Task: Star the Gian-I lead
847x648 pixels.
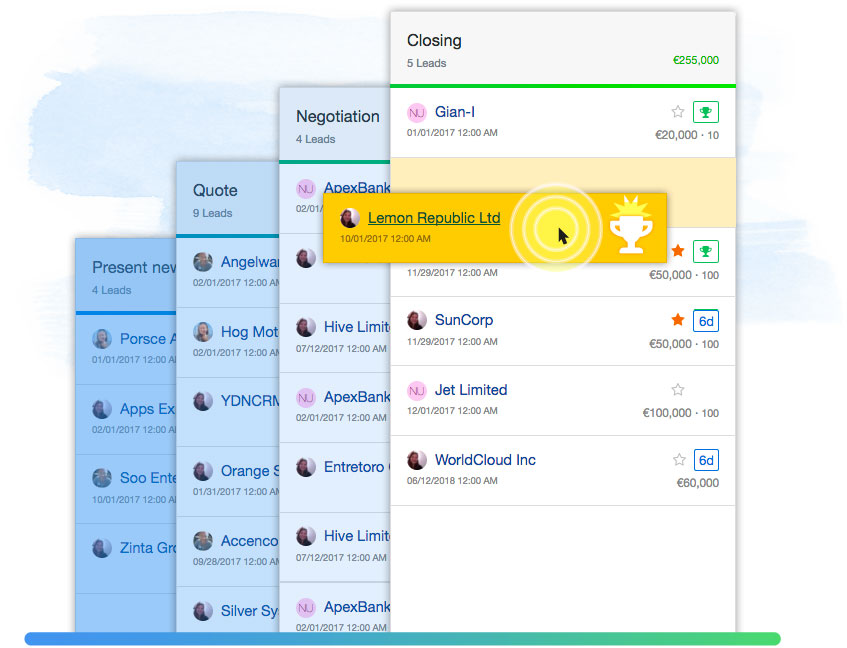Action: pos(678,112)
